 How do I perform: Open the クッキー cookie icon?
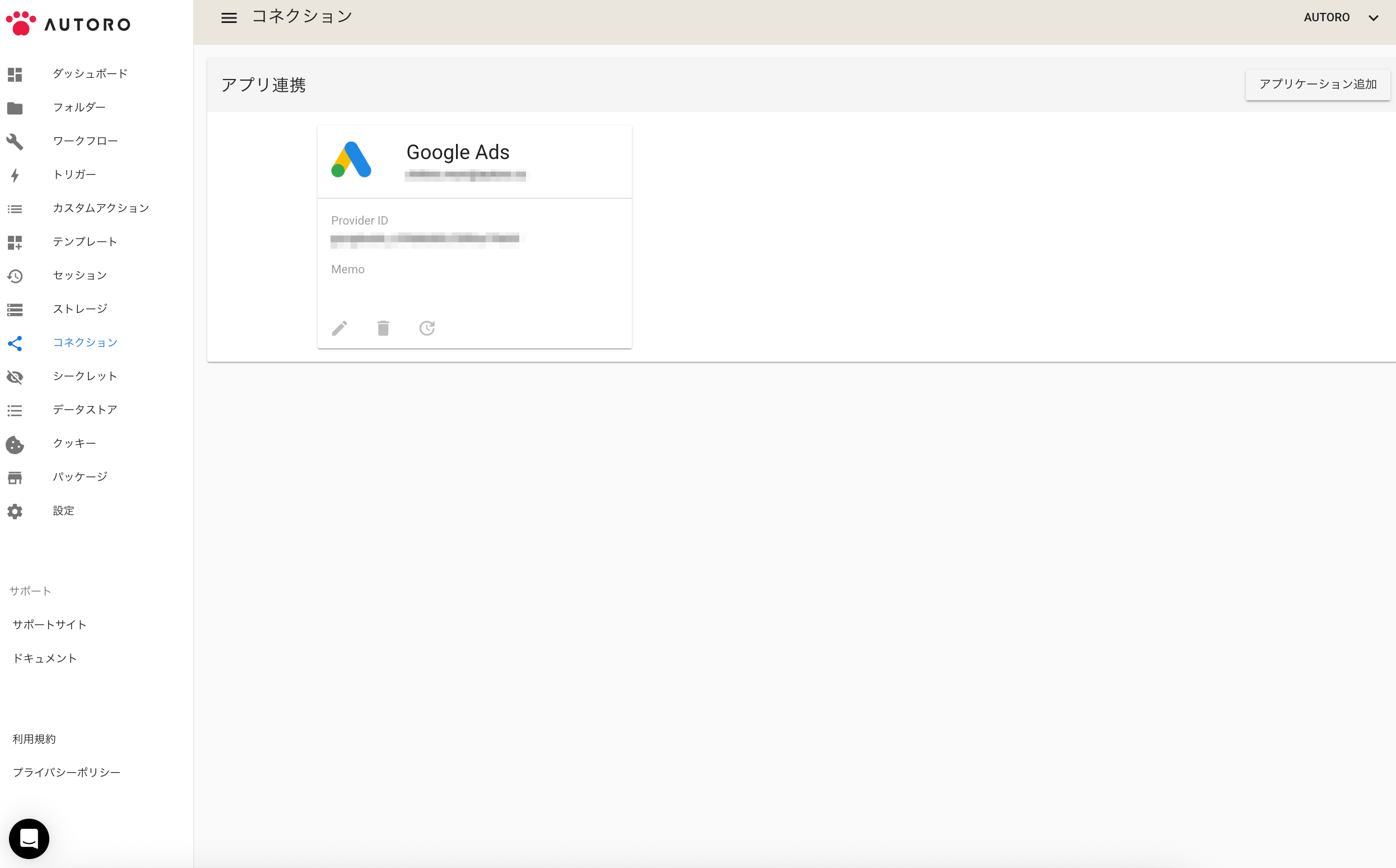[x=15, y=444]
